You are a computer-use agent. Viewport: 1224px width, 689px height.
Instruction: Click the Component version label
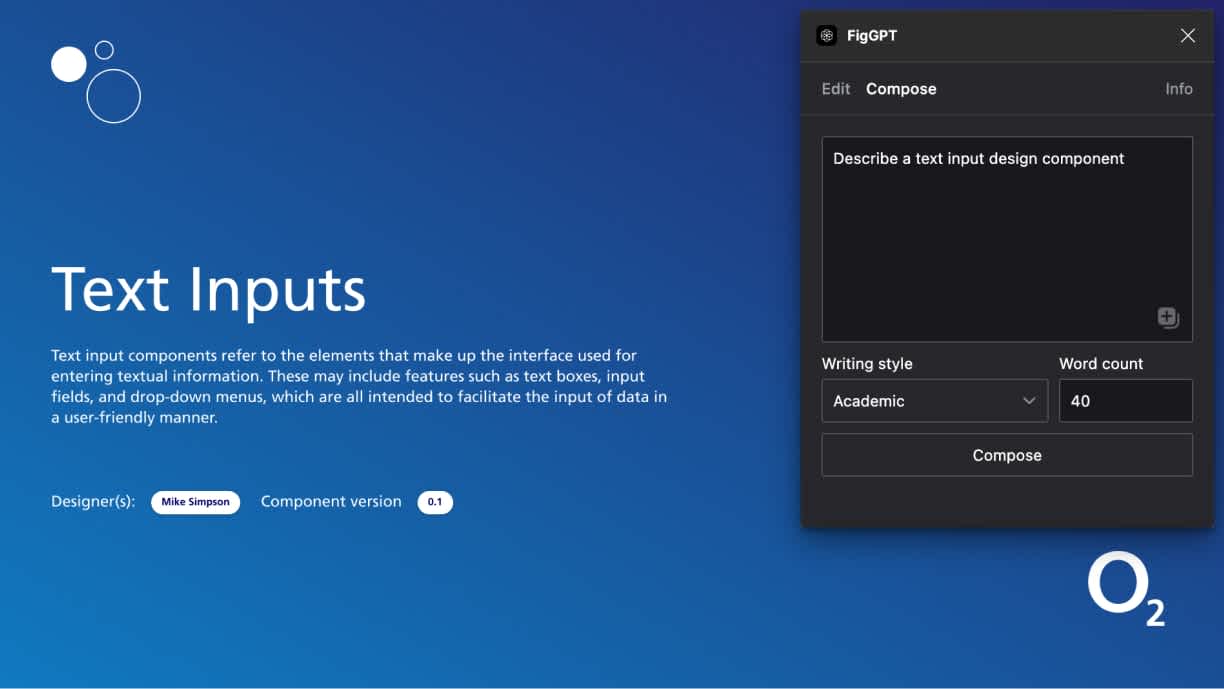point(331,502)
